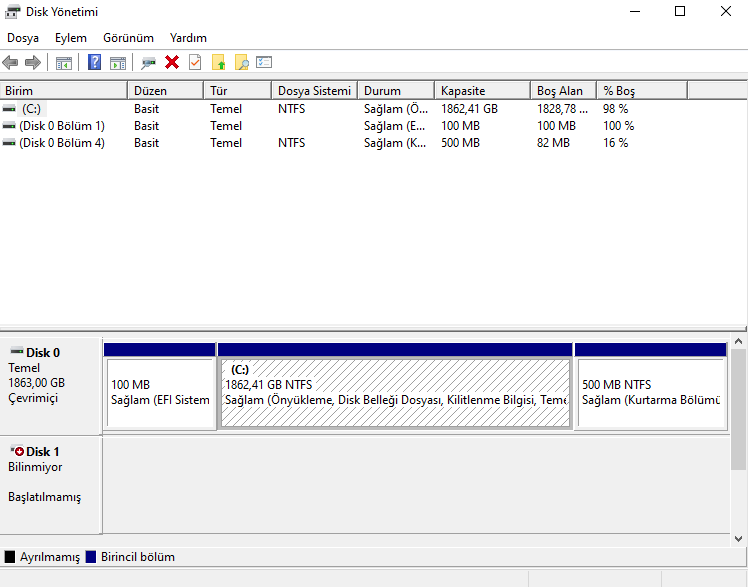Click the Disk 0 label panel
Viewport: 748px width, 587px height.
pos(51,385)
